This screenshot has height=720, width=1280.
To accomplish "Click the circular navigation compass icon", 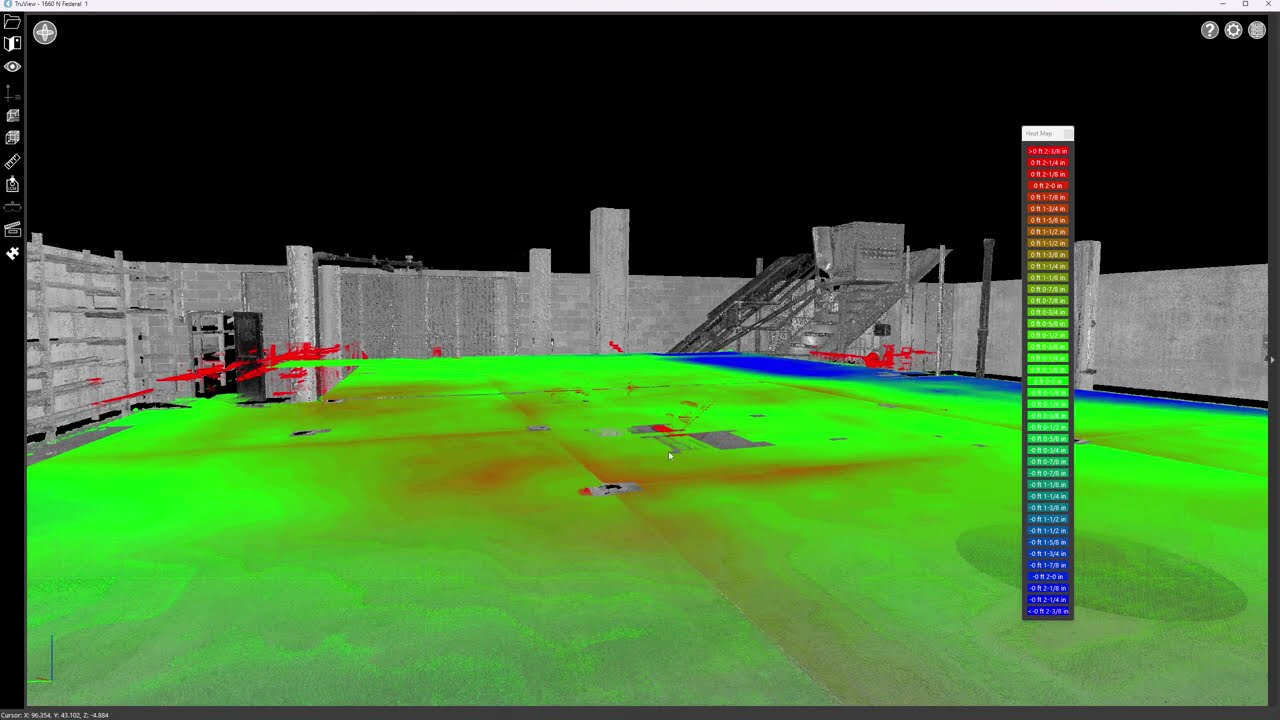I will point(45,32).
